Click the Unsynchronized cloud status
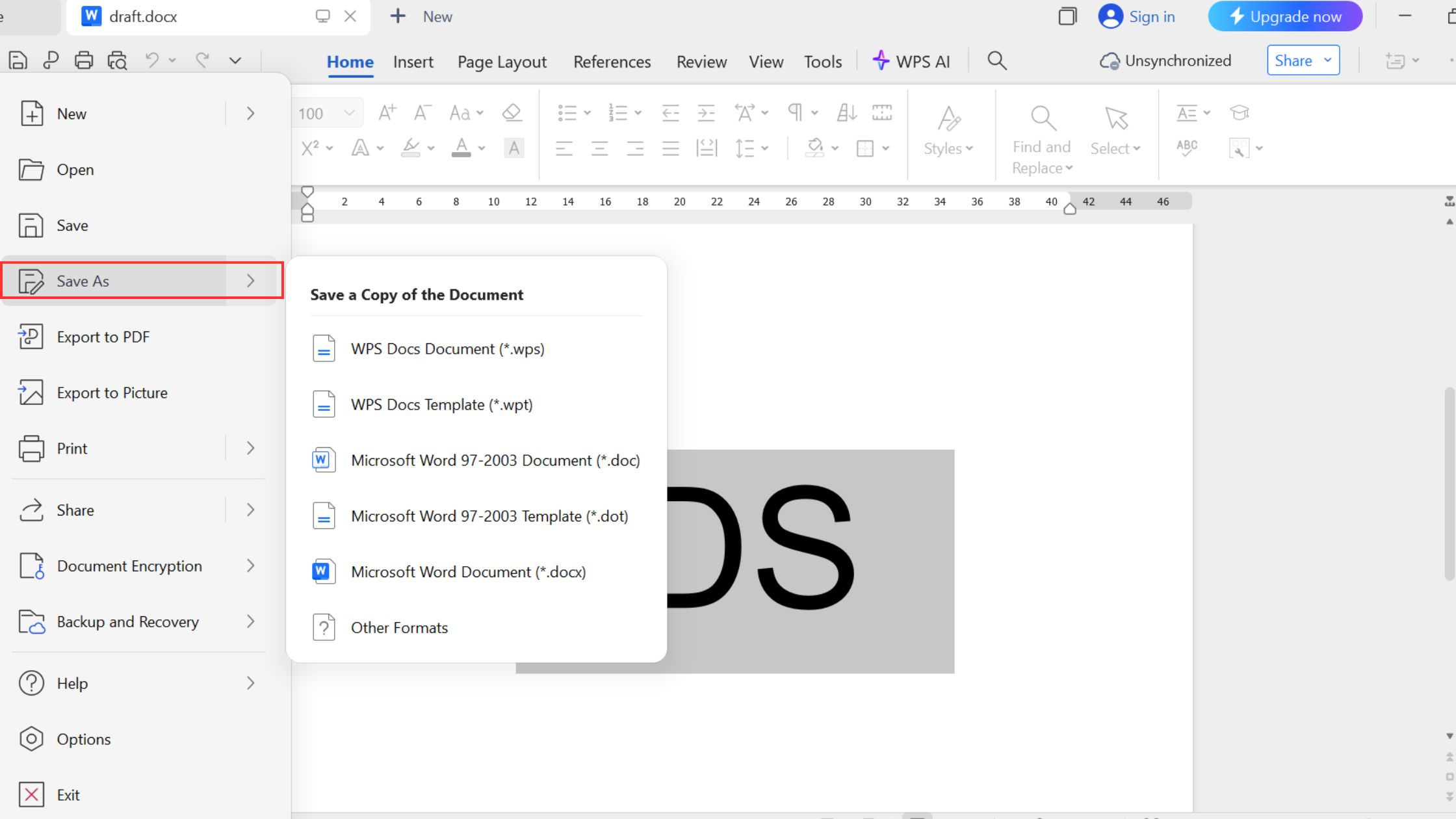1456x819 pixels. click(x=1165, y=61)
